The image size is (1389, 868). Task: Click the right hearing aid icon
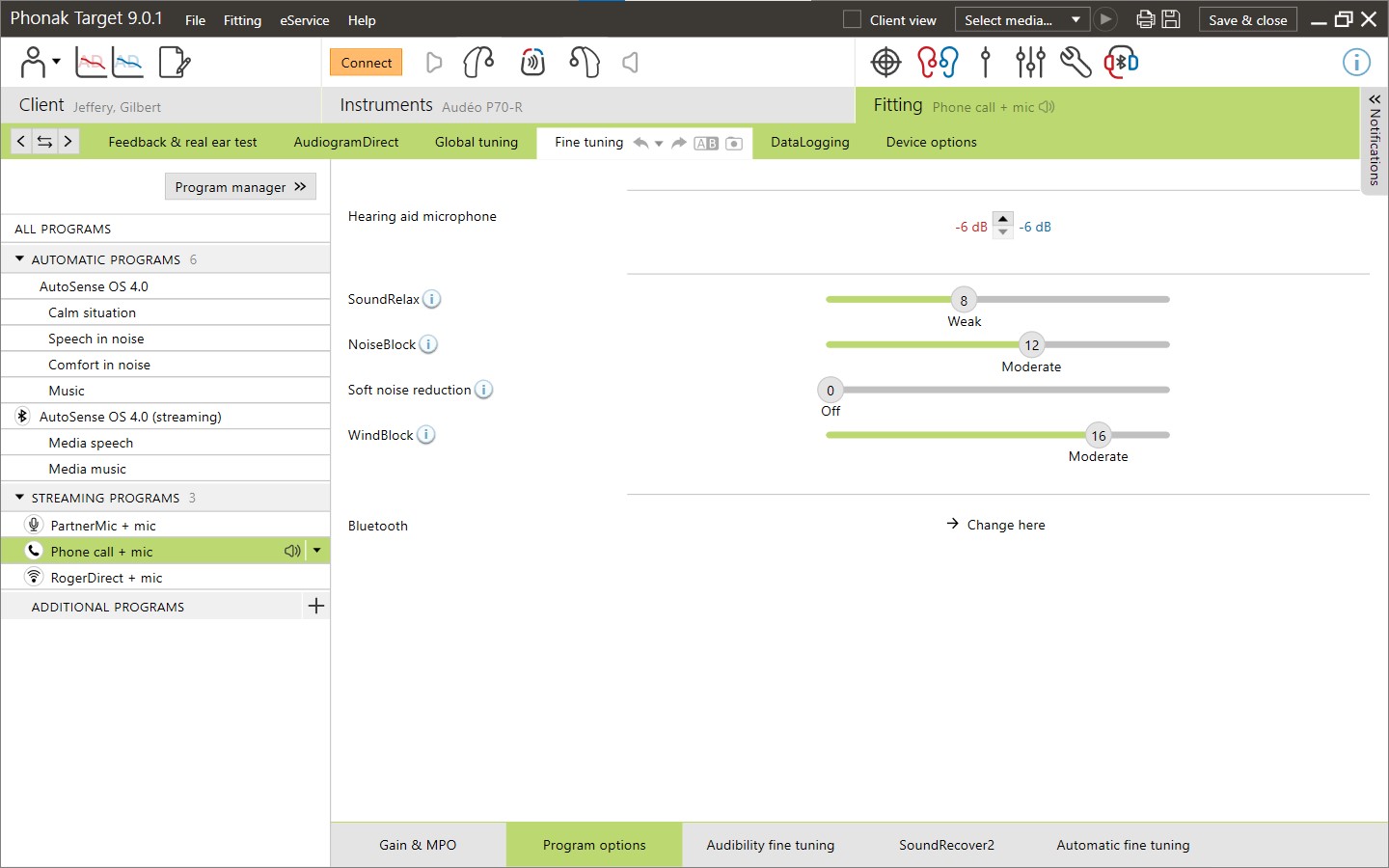point(478,63)
